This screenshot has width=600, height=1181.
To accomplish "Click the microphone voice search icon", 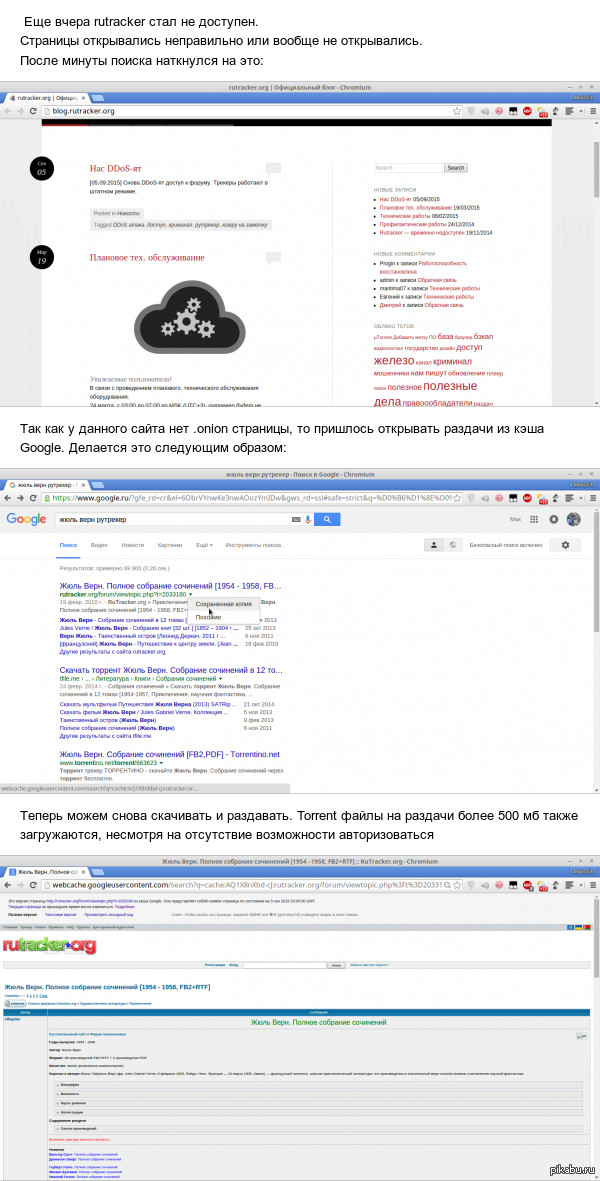I will (308, 519).
